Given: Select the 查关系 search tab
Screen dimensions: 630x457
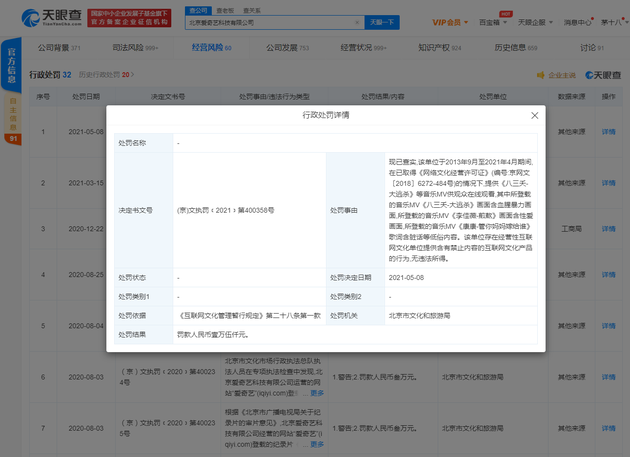Looking at the screenshot, I should pos(252,10).
